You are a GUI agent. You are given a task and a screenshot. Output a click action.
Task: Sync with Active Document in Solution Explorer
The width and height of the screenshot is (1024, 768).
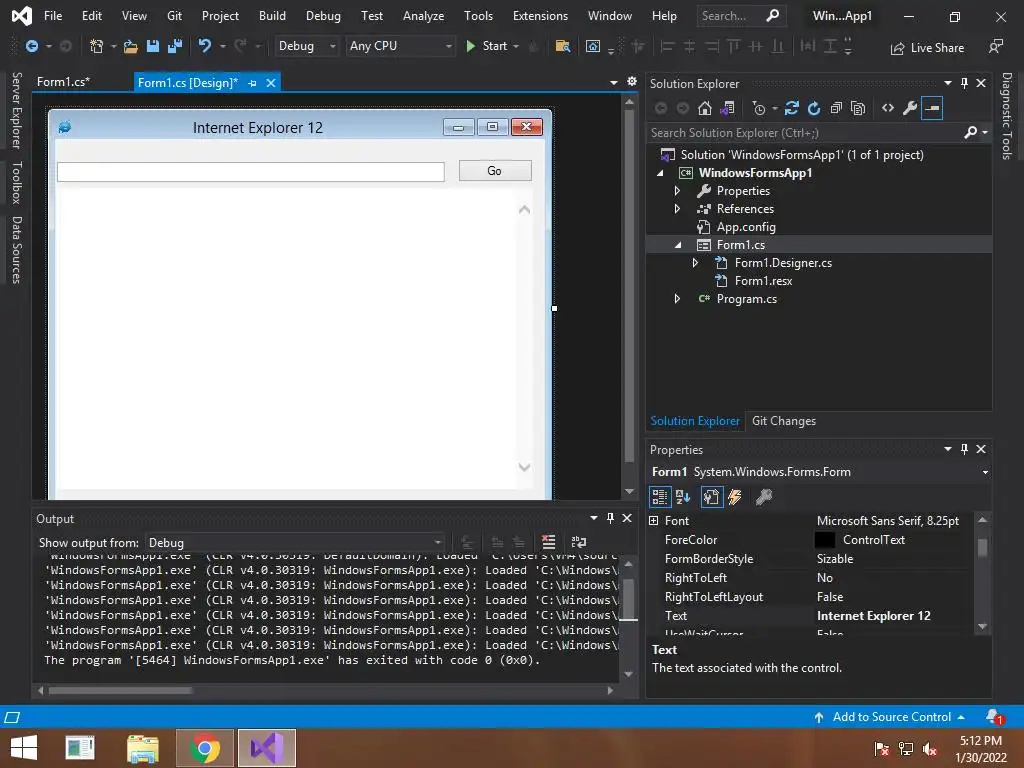coord(792,108)
